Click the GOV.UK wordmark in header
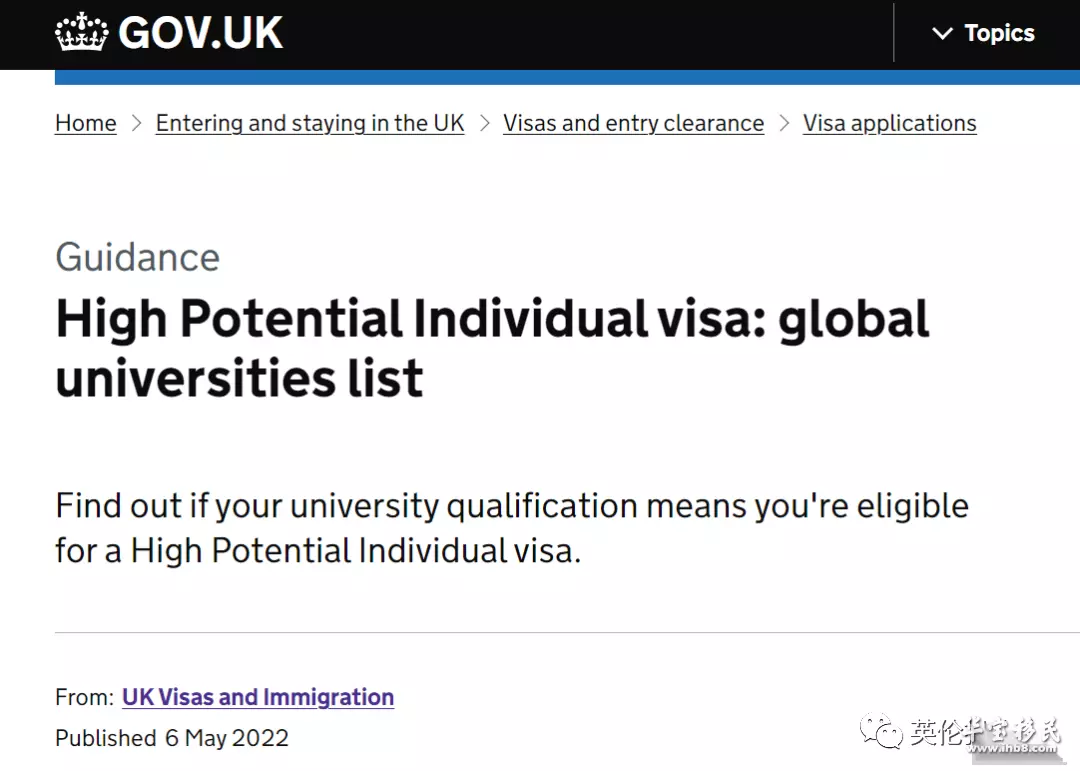The width and height of the screenshot is (1080, 771). tap(200, 33)
